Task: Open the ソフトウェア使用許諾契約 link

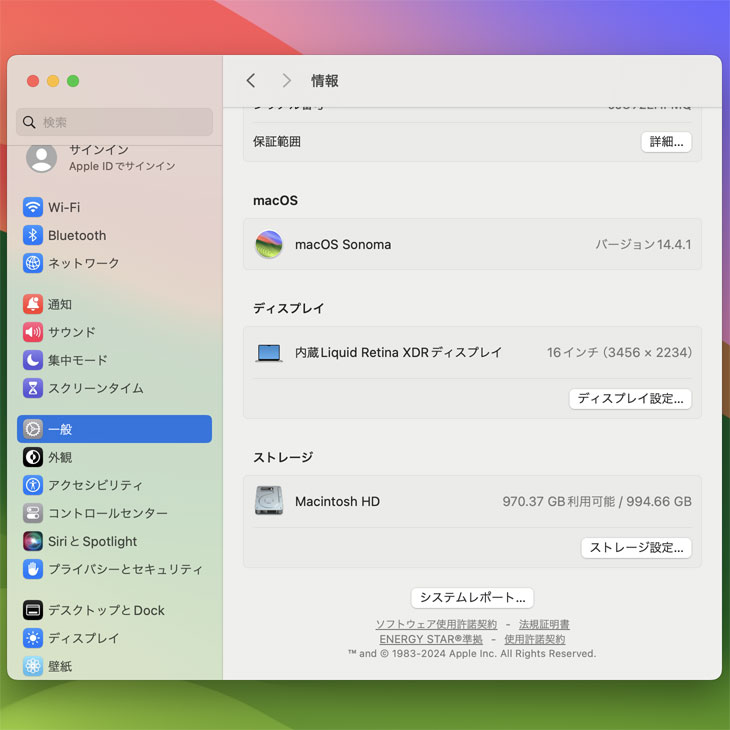Action: (436, 624)
